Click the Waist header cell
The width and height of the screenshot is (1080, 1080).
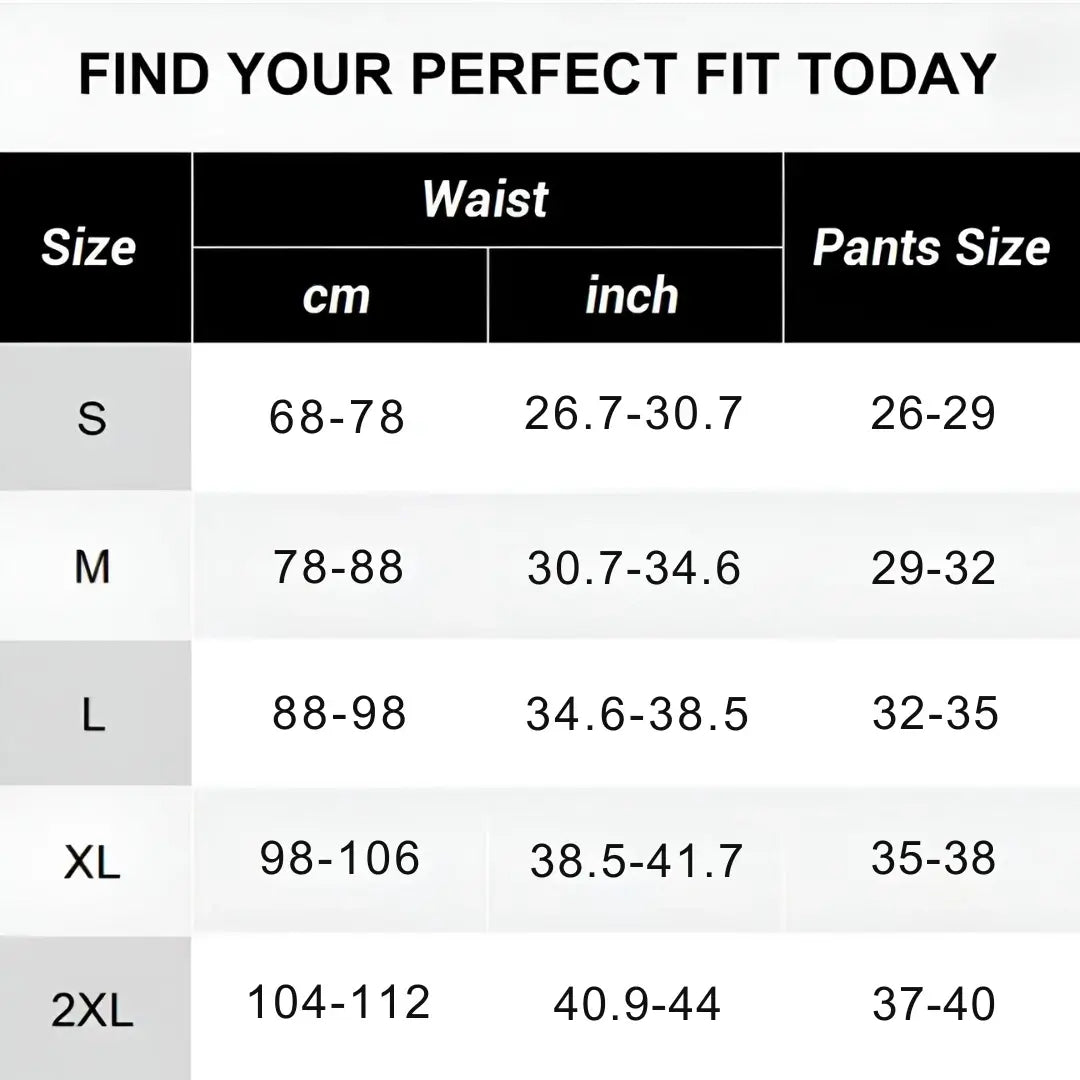tap(486, 199)
